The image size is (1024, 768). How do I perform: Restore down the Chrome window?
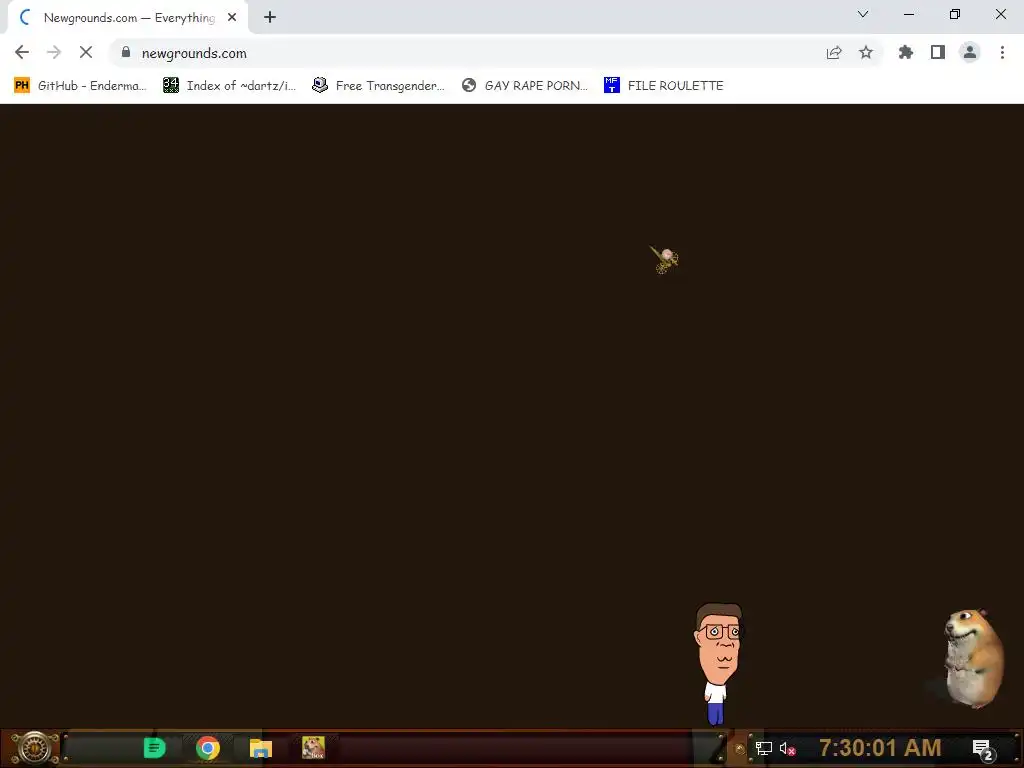coord(955,14)
